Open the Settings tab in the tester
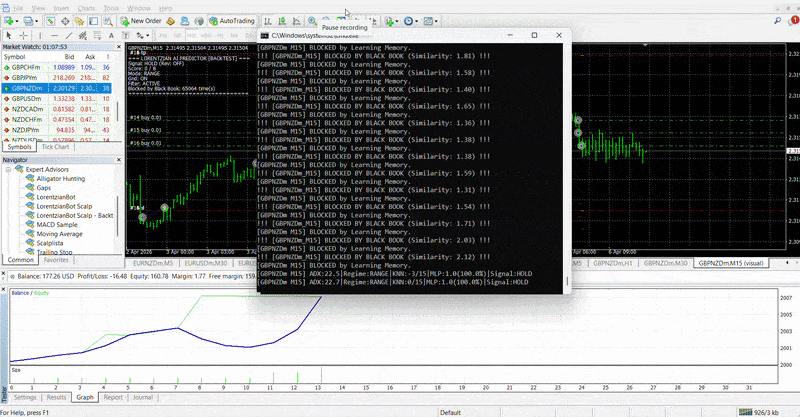 pos(25,397)
